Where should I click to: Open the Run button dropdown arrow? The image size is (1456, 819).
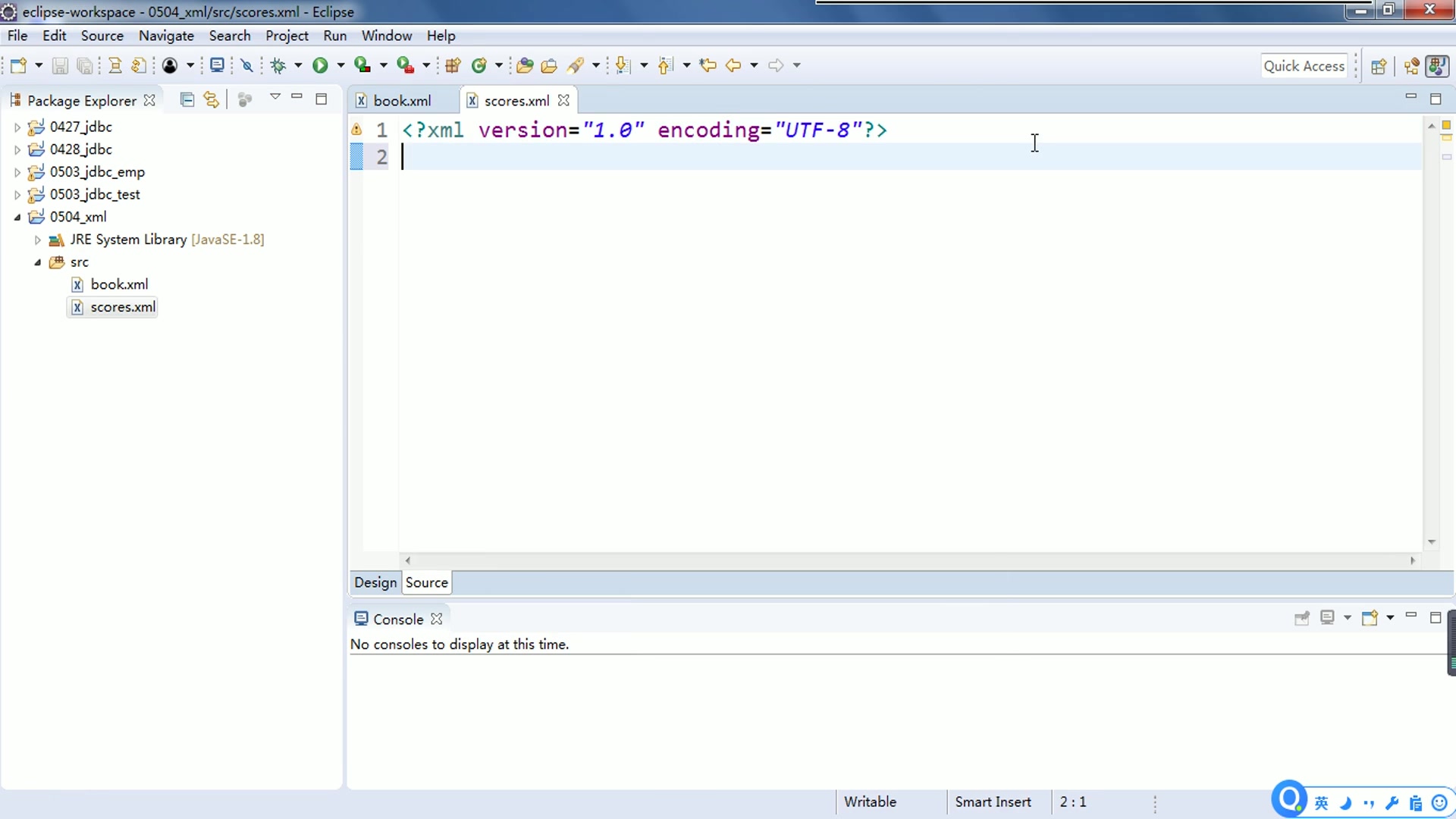tap(340, 65)
